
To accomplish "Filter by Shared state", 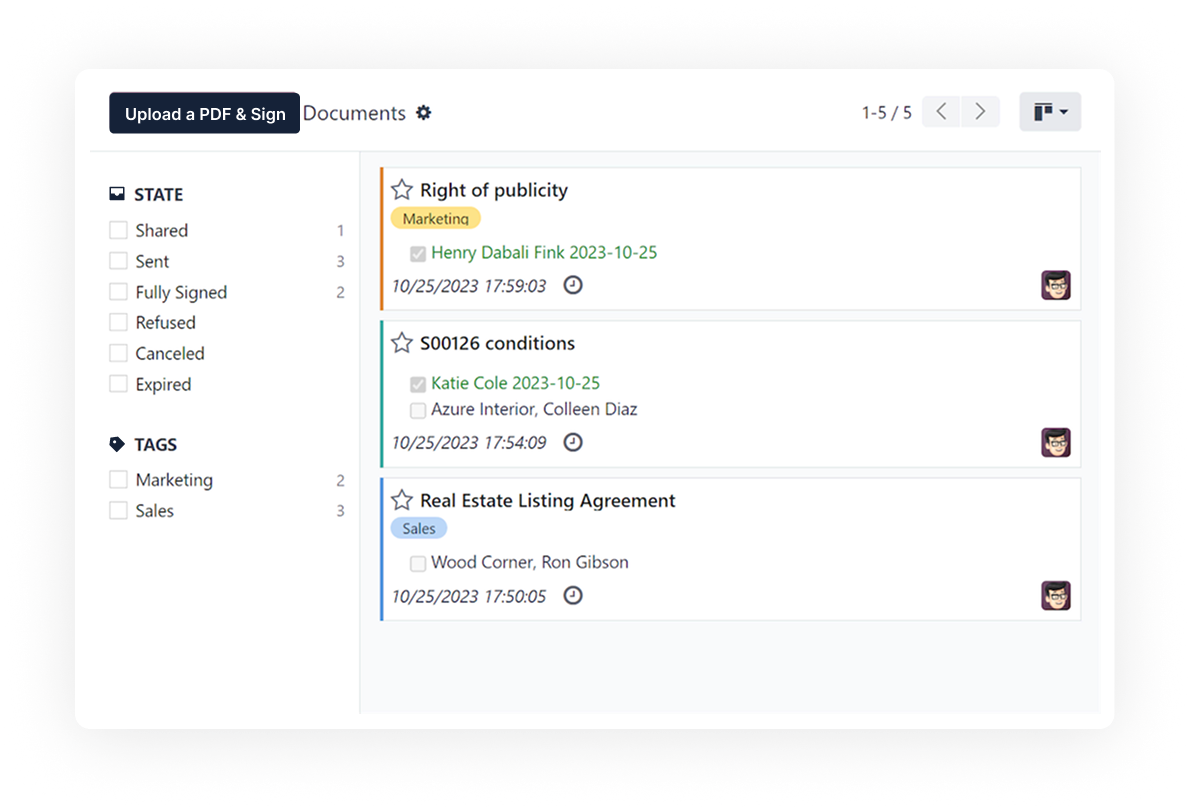I will [x=118, y=230].
